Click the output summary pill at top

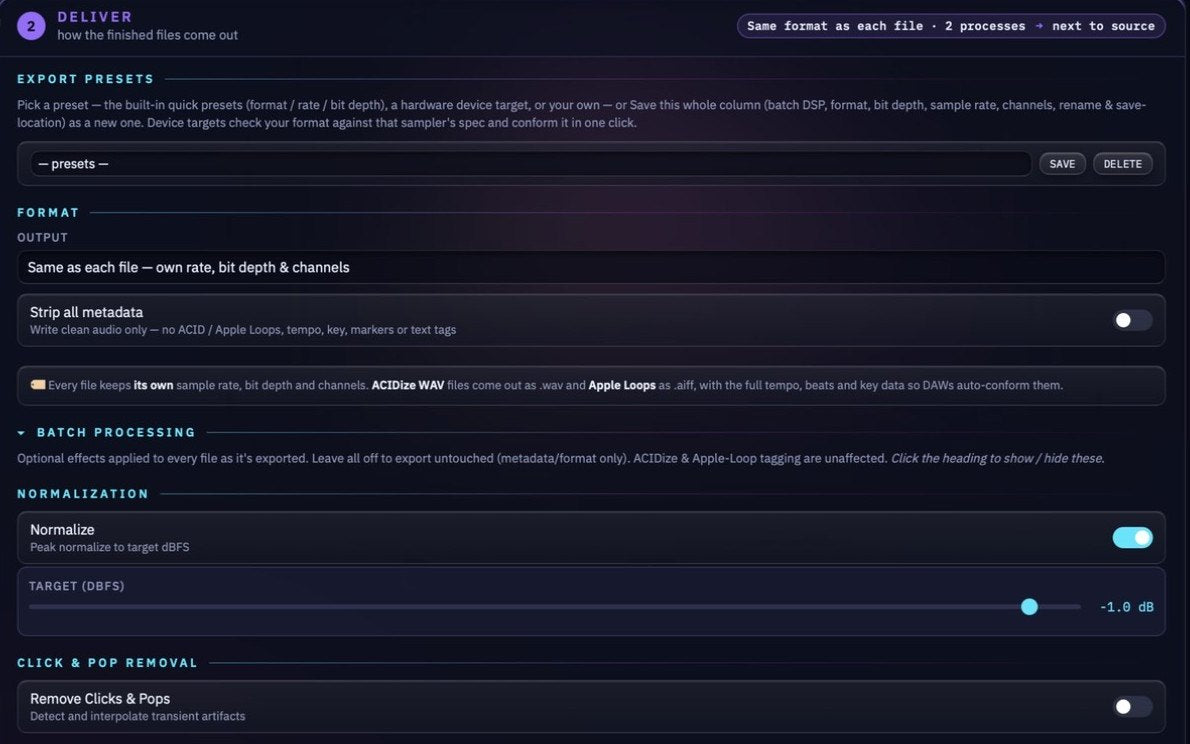pos(951,26)
